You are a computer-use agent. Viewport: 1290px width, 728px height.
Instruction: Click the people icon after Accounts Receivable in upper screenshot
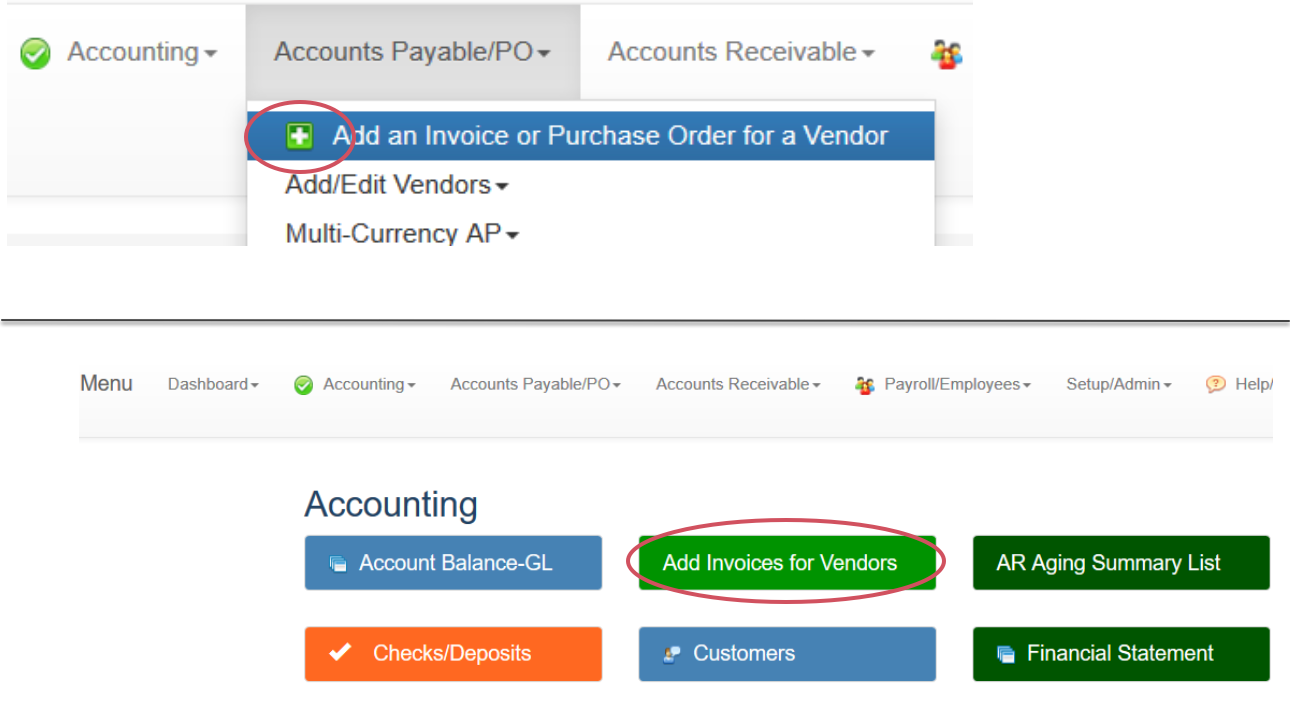[946, 54]
